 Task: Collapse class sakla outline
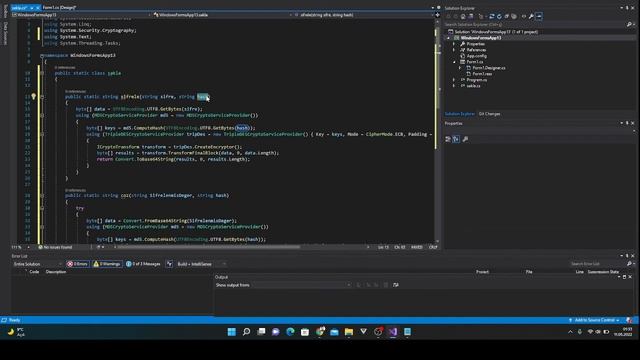pyautogui.click(x=42, y=73)
